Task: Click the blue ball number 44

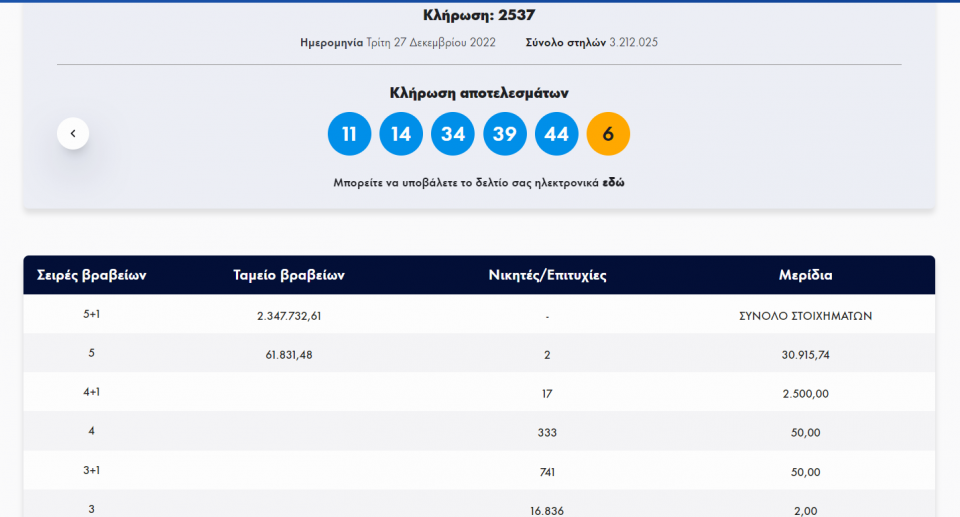Action: click(557, 134)
